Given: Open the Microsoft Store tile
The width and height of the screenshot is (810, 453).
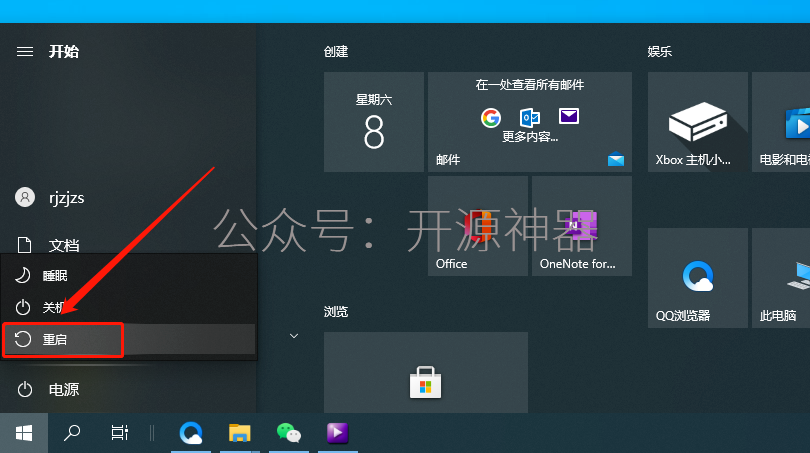Looking at the screenshot, I should coord(426,372).
